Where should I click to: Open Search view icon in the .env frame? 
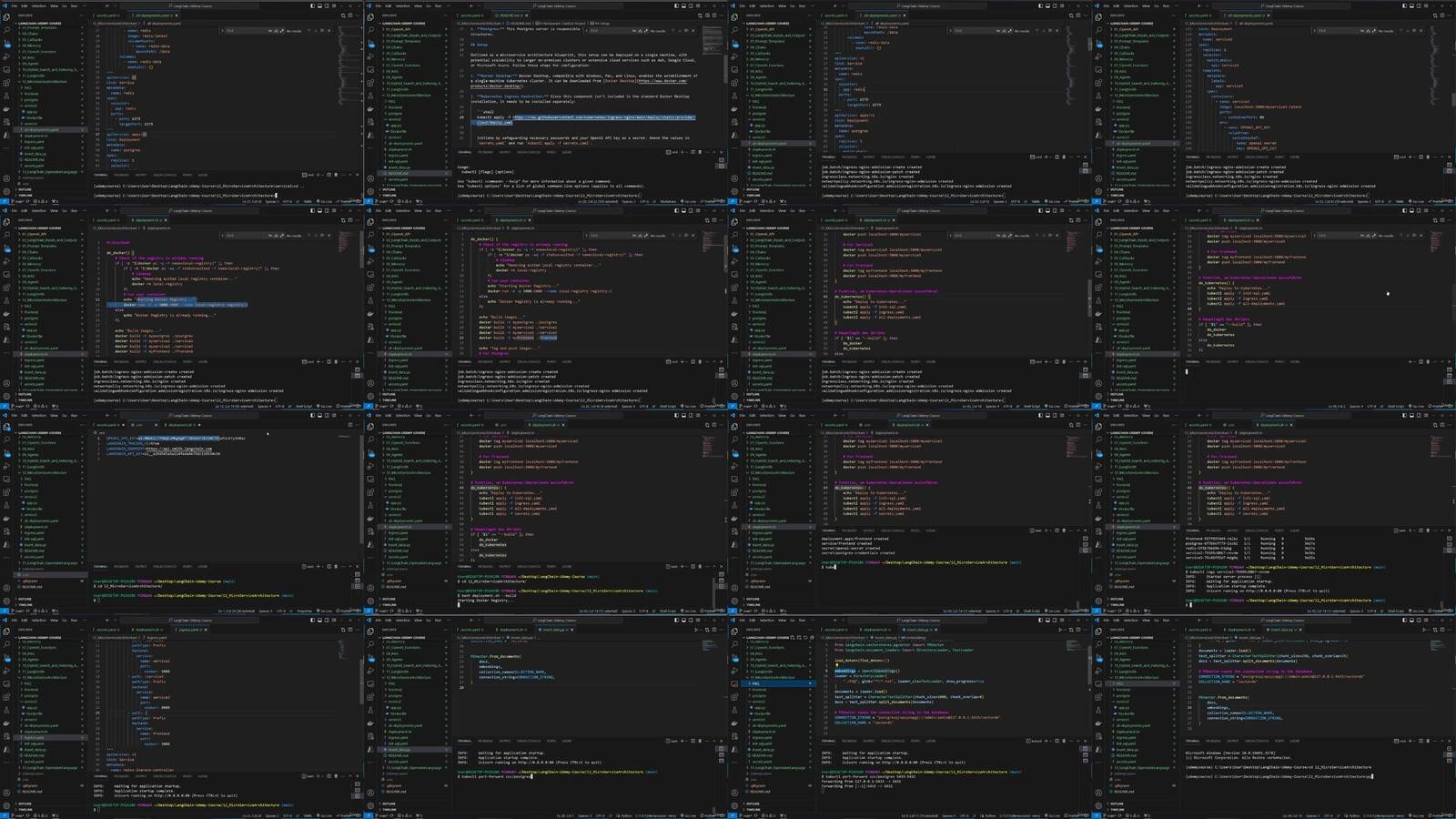click(x=6, y=440)
